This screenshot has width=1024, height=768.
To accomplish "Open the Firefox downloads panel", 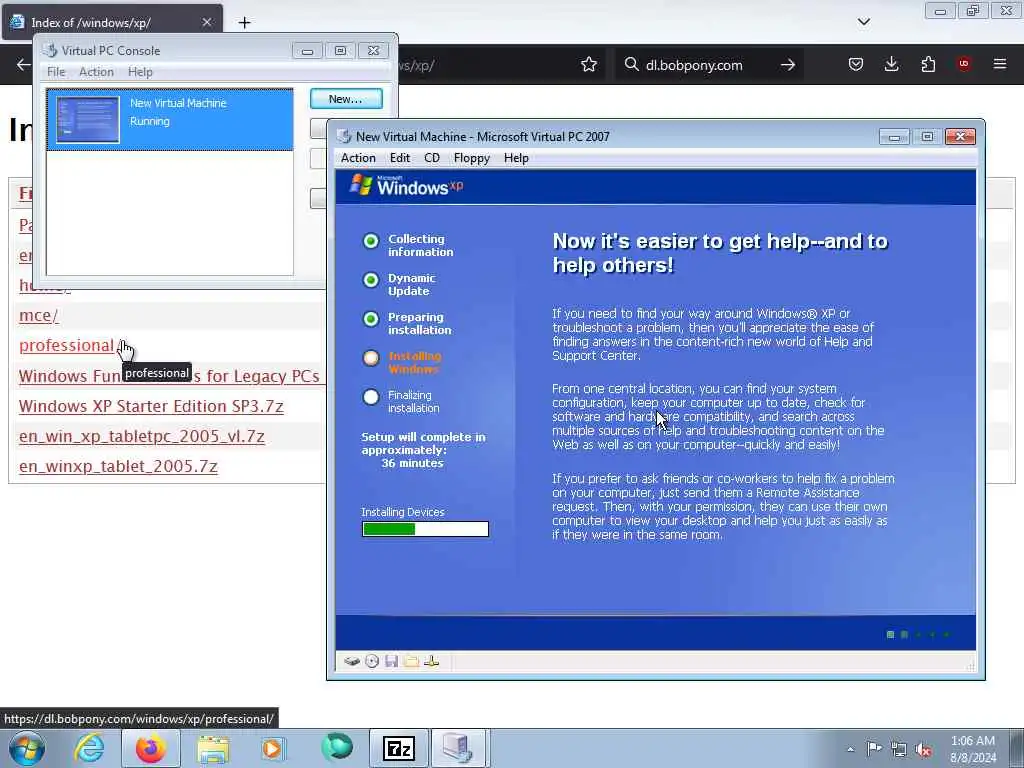I will [x=891, y=64].
